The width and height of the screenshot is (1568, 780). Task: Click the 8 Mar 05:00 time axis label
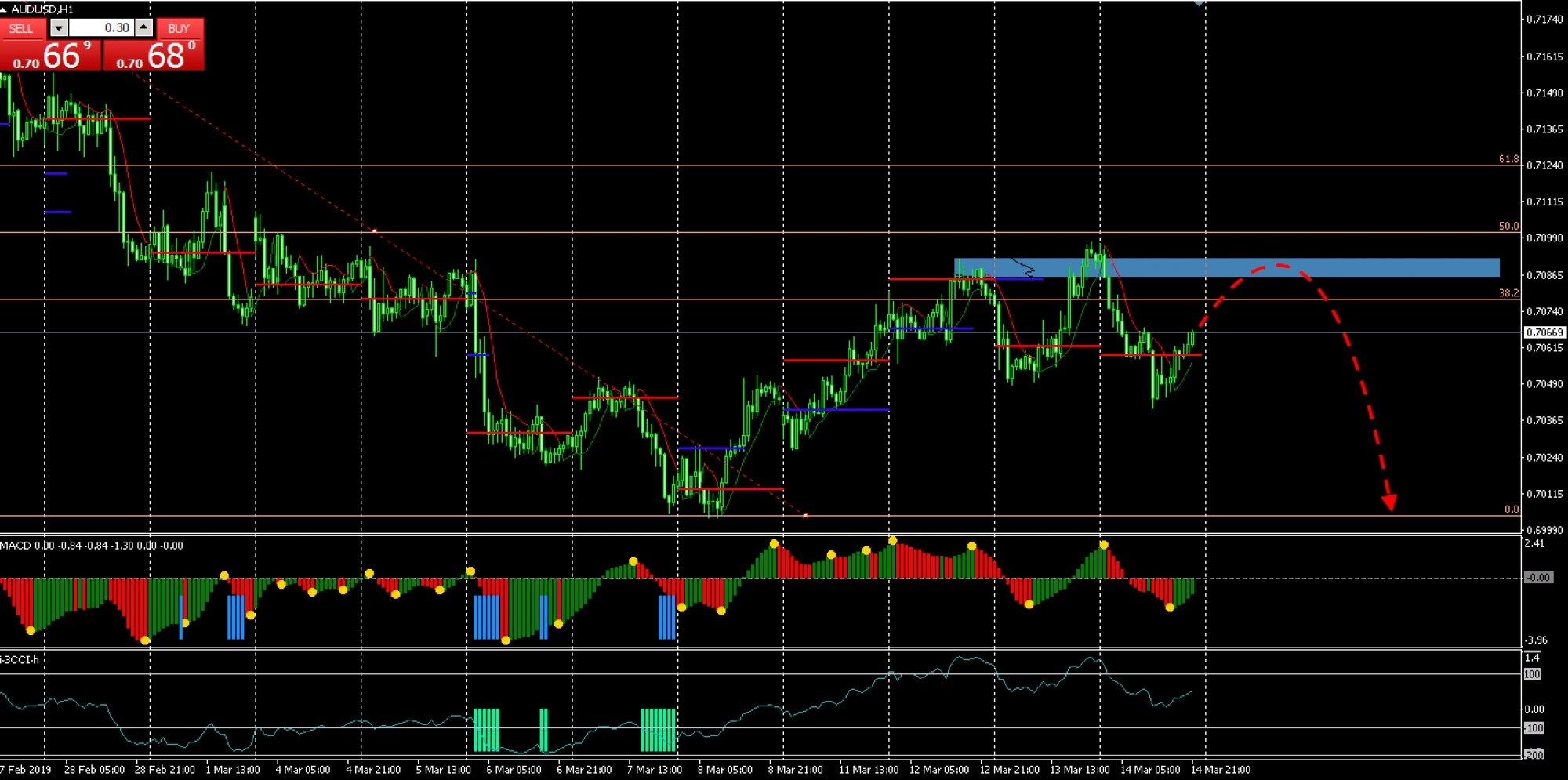(724, 770)
